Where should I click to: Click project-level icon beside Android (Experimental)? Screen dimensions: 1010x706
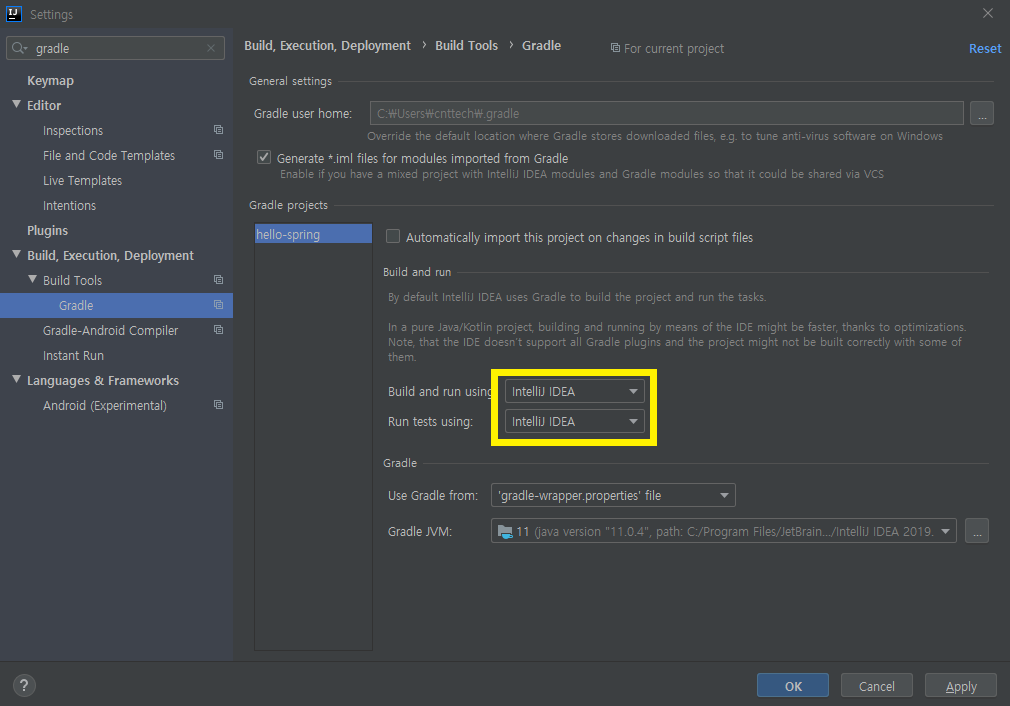(x=218, y=405)
